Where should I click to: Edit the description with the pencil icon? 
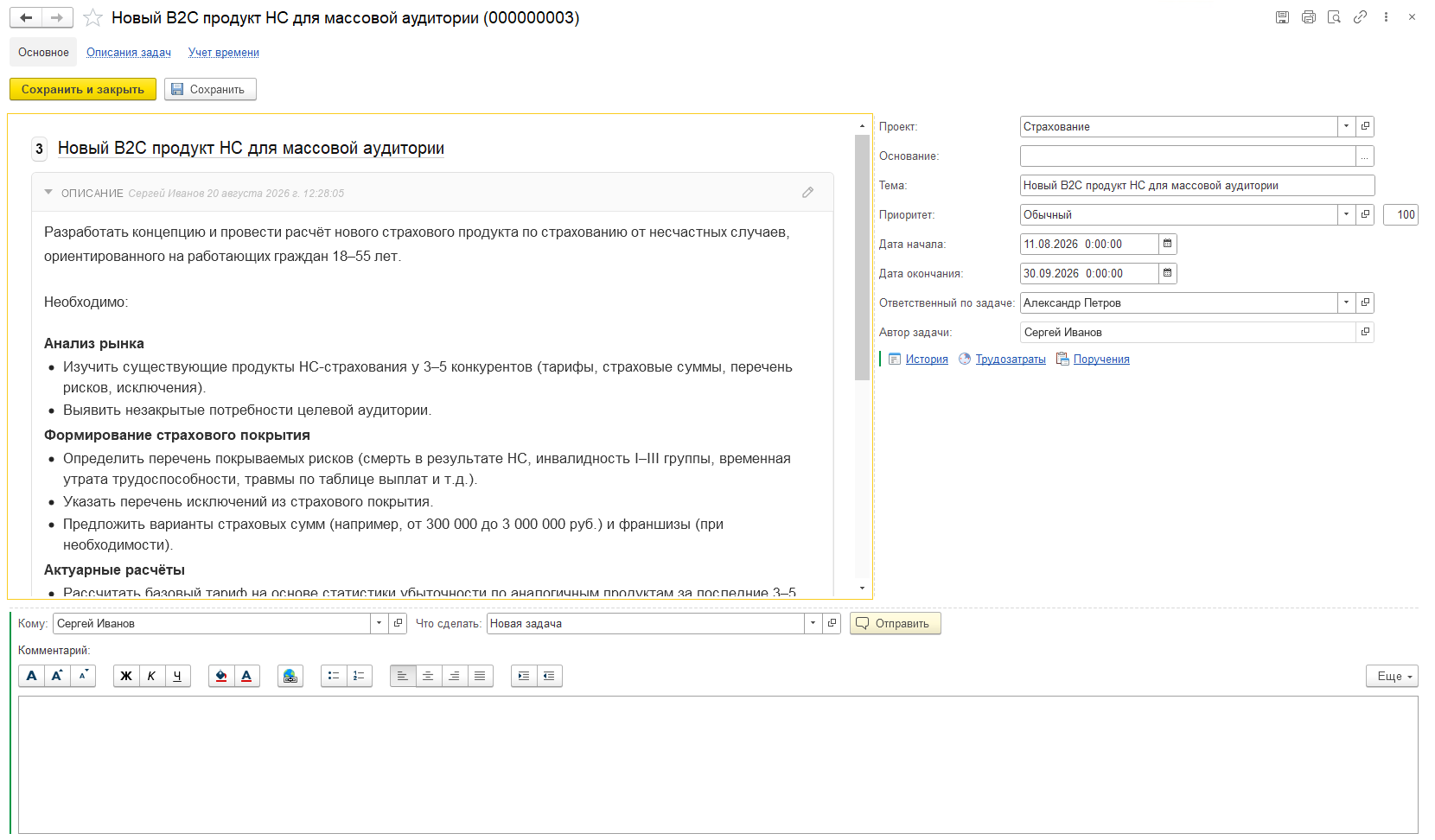(807, 193)
